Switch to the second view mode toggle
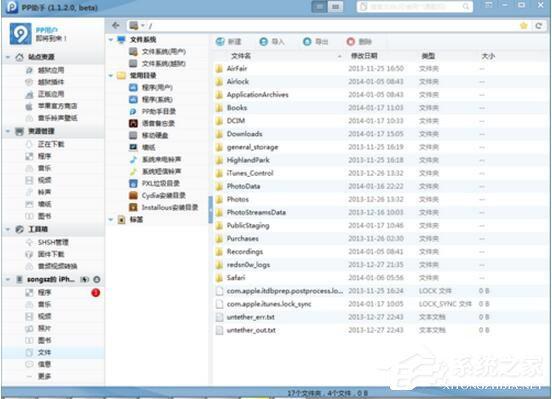Image resolution: width=552 pixels, height=399 pixels. [x=335, y=7]
